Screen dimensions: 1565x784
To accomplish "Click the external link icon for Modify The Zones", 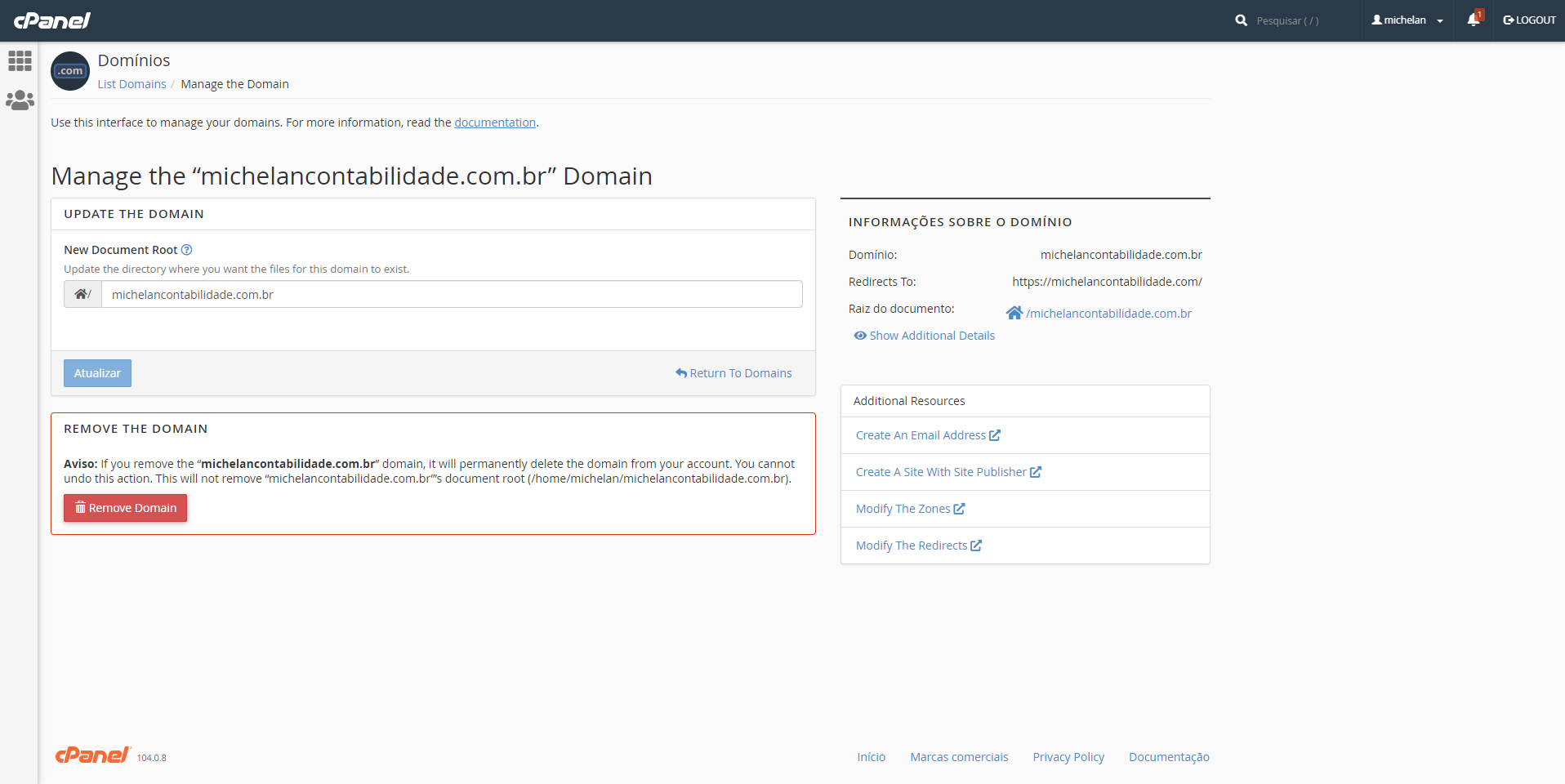I will 960,509.
